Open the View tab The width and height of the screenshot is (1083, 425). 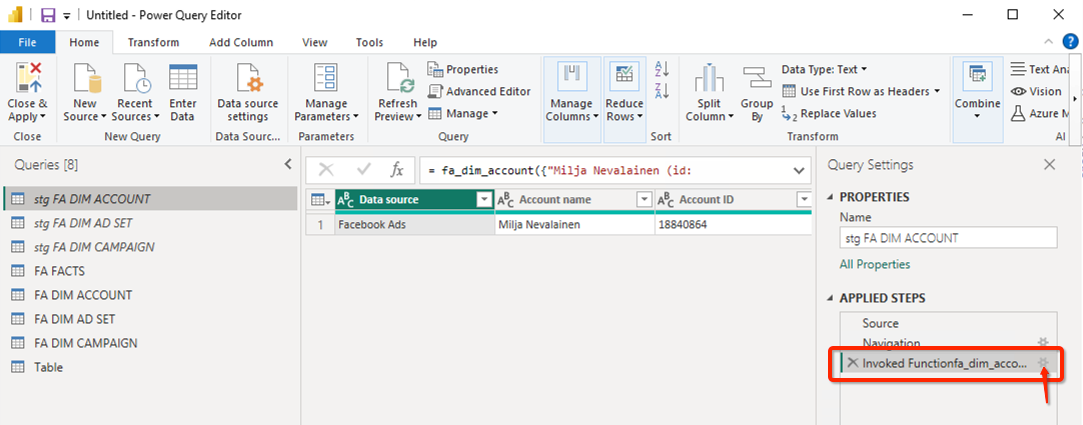click(315, 42)
